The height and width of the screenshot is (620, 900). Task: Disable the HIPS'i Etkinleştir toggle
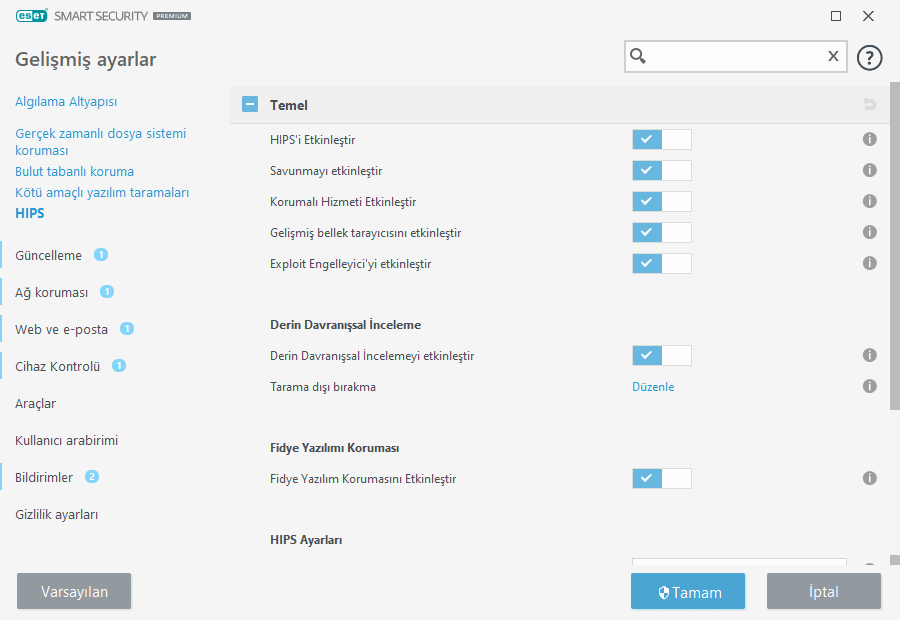click(661, 140)
